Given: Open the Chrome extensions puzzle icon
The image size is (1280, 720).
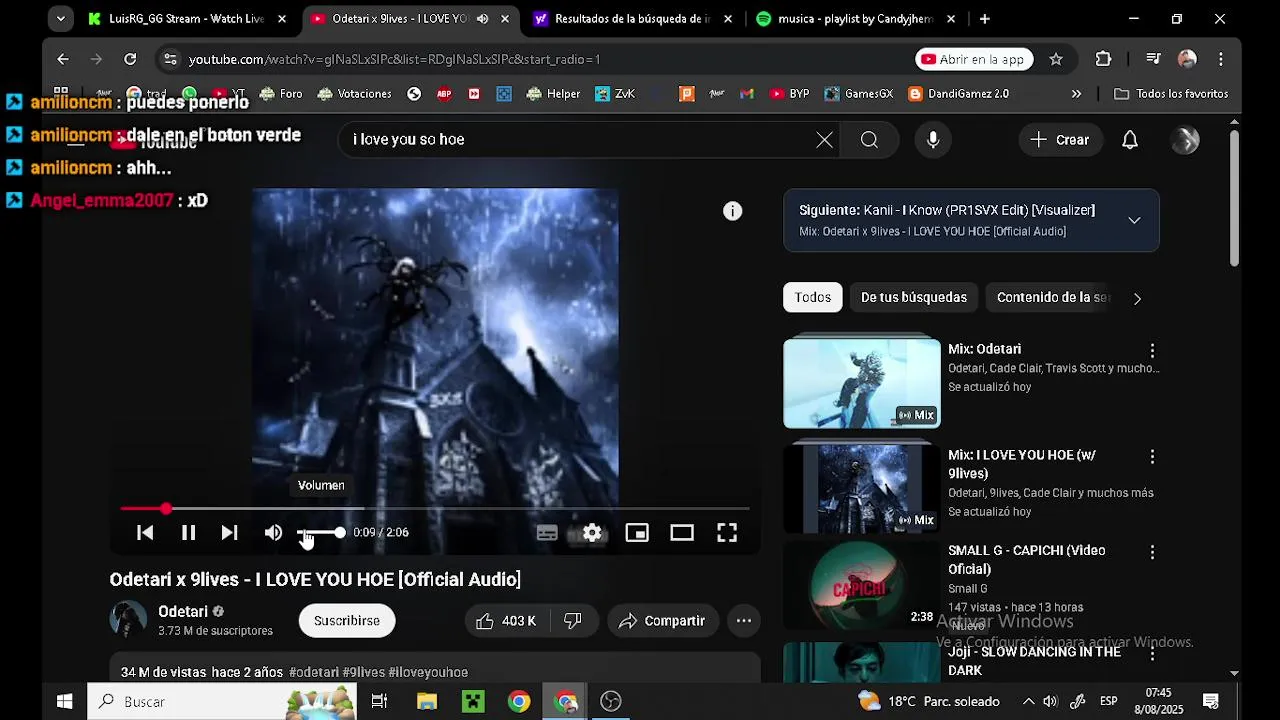Looking at the screenshot, I should [x=1103, y=59].
